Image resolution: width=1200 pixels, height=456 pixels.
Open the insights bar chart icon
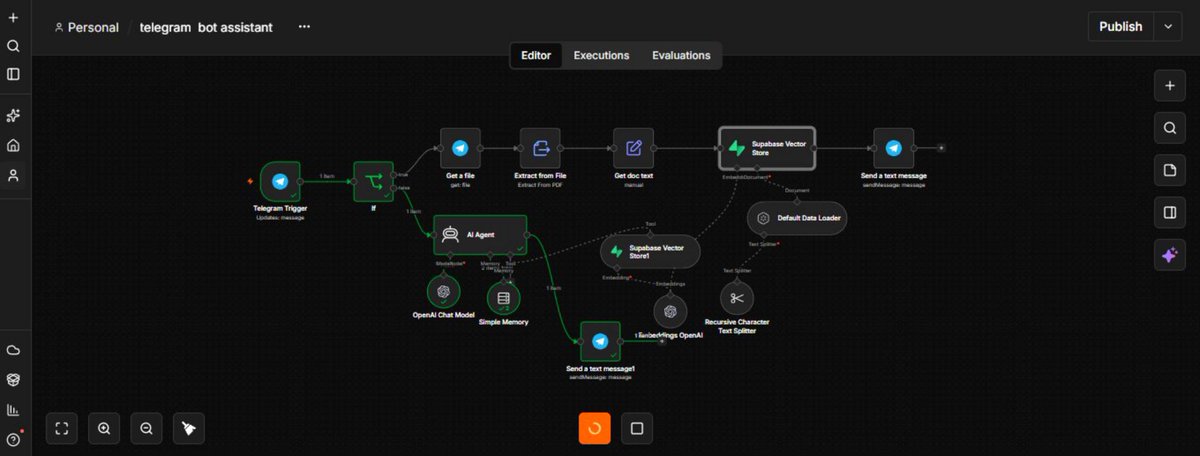(13, 410)
